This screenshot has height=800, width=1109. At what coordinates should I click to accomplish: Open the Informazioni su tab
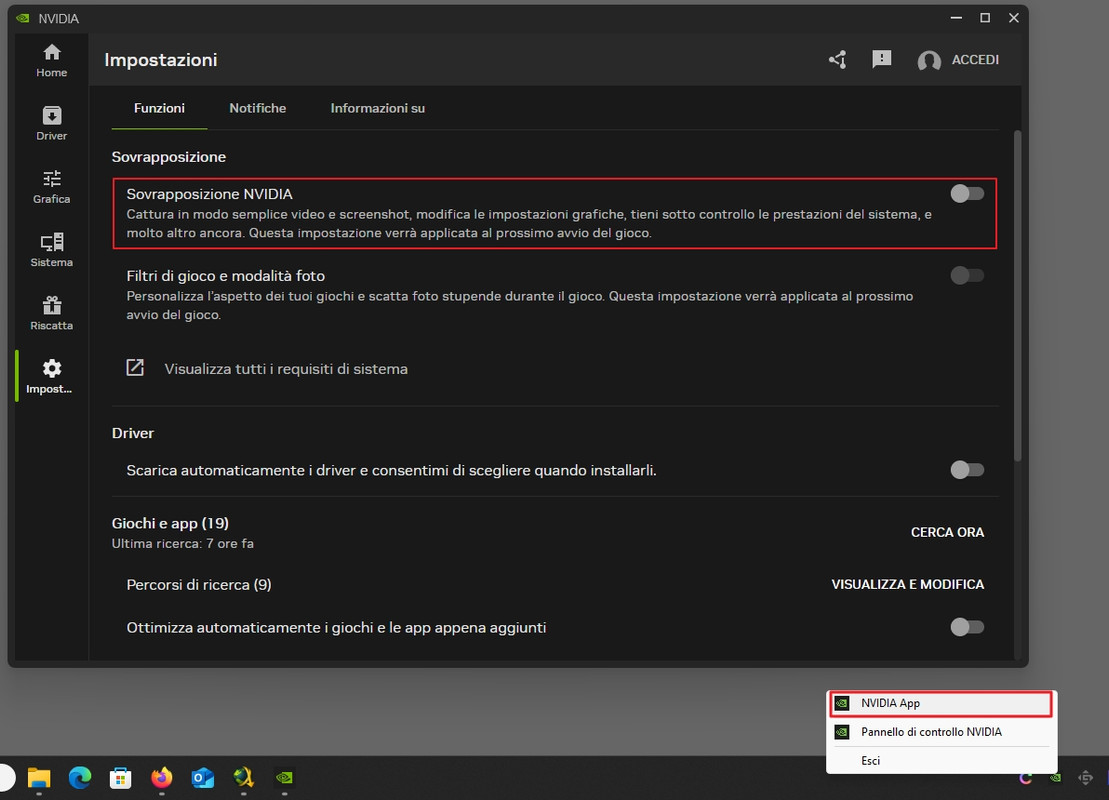click(378, 108)
